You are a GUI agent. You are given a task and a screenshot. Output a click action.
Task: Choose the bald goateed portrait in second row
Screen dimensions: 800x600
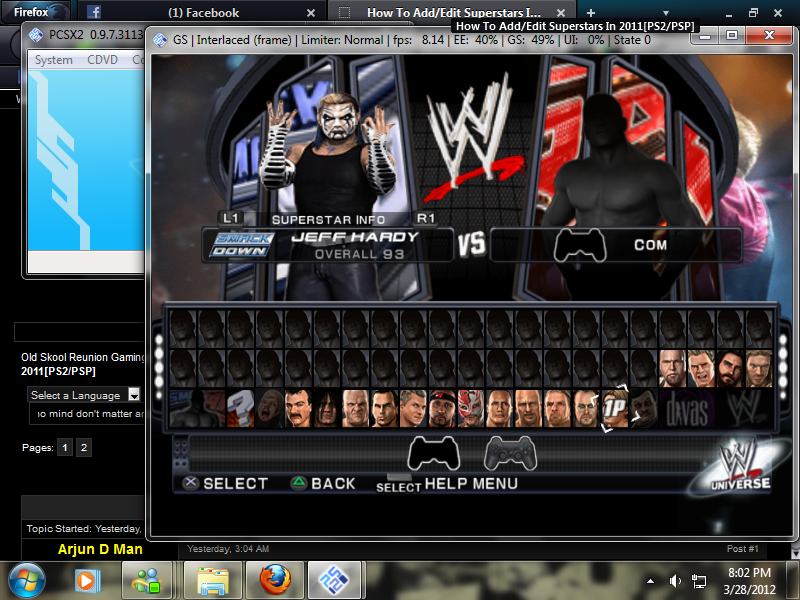[672, 368]
